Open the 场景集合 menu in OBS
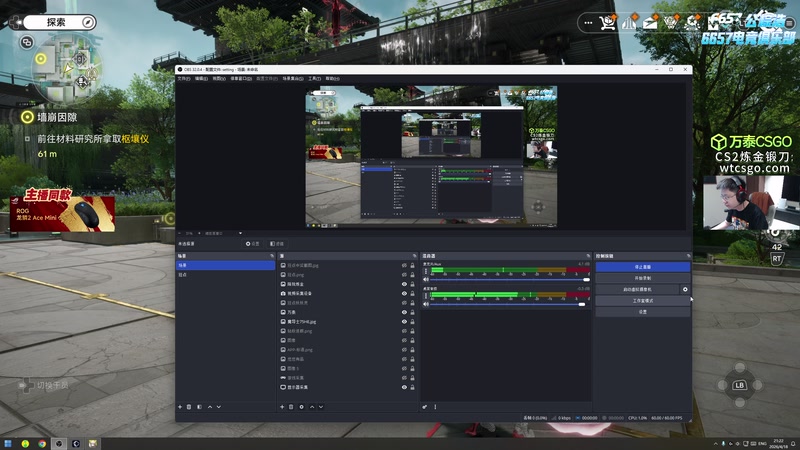The height and width of the screenshot is (450, 800). pyautogui.click(x=293, y=79)
